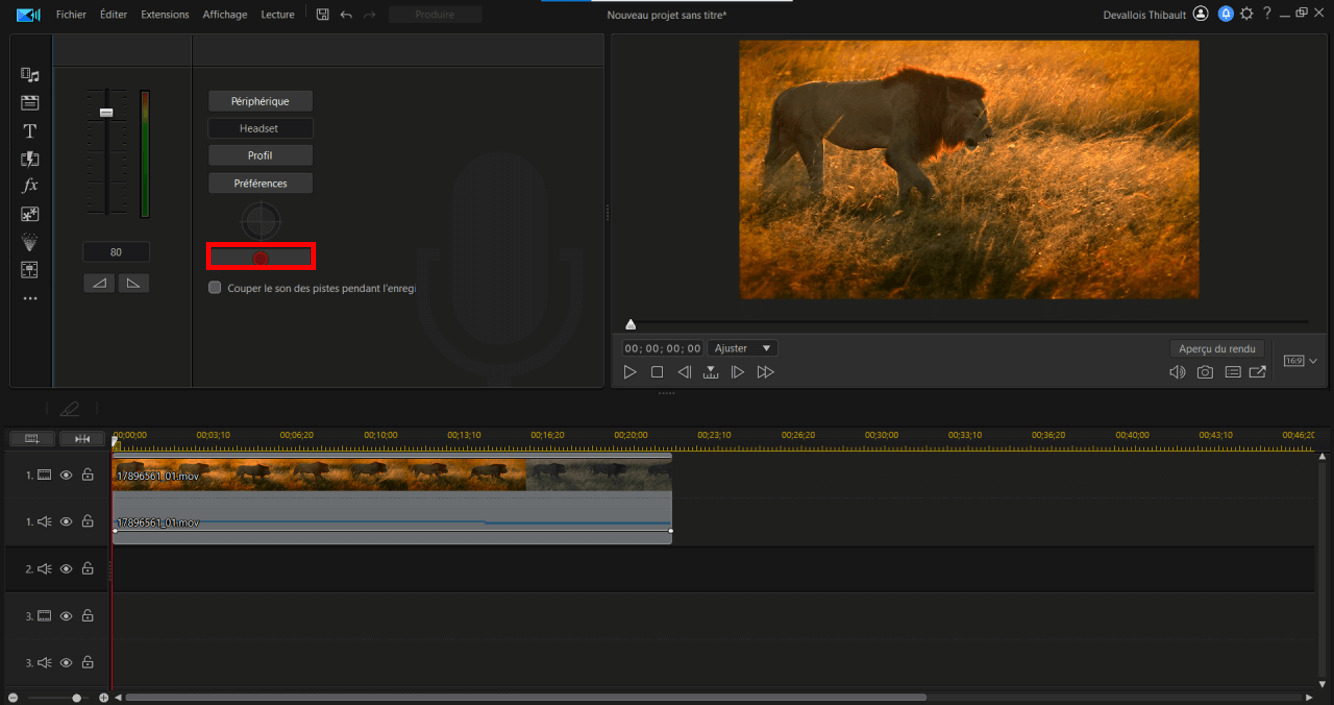The image size is (1334, 705).
Task: Toggle the eye on audio track 2
Action: pyautogui.click(x=66, y=569)
